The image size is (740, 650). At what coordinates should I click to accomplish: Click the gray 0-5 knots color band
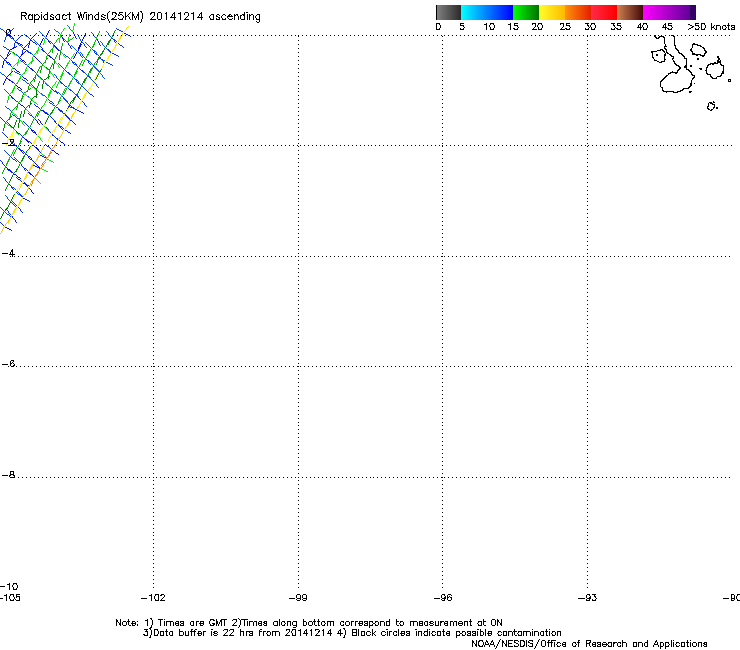tap(448, 12)
